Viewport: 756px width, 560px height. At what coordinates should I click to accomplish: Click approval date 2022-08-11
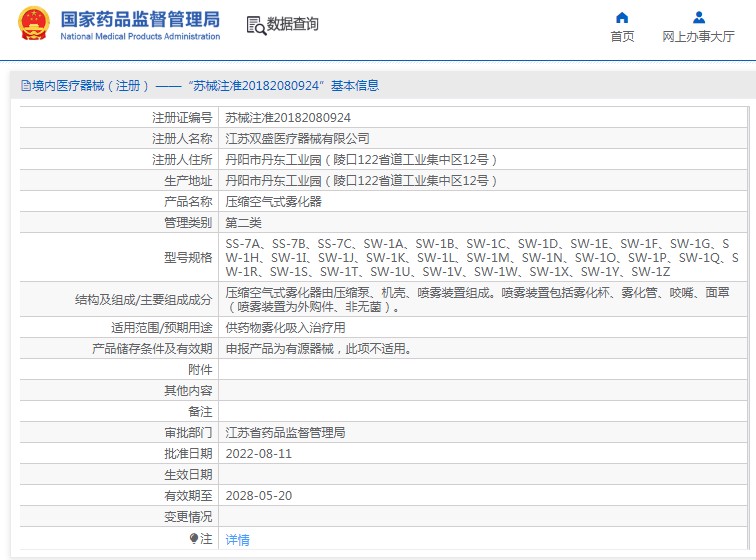258,454
